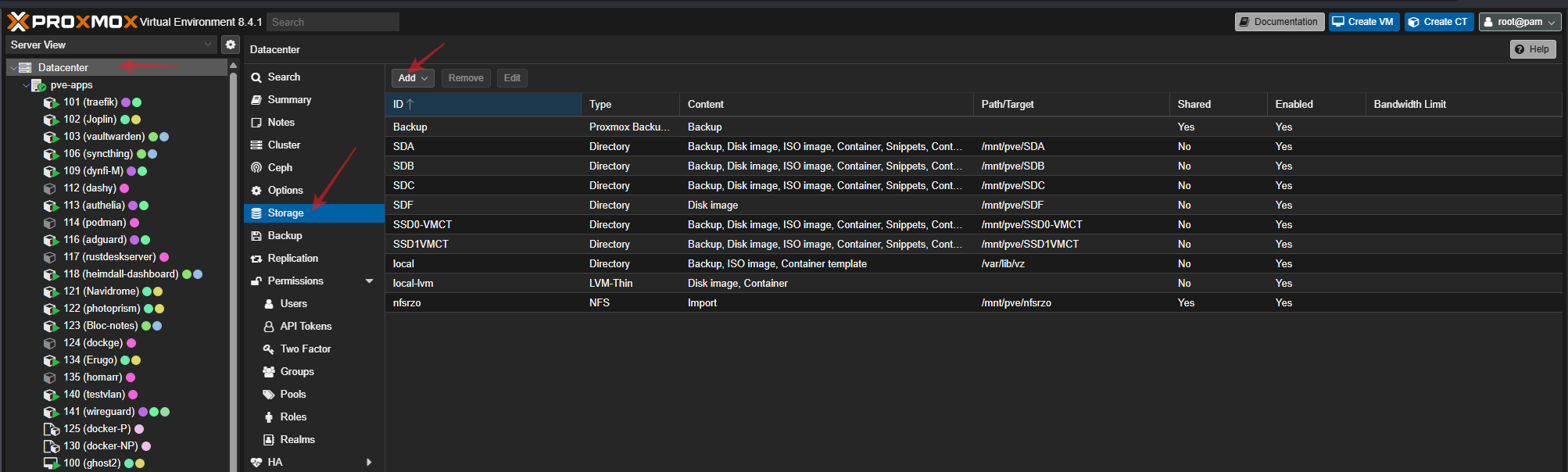This screenshot has width=1568, height=472.
Task: Click the purple tag dot on 112 (dashy)
Action: [124, 188]
